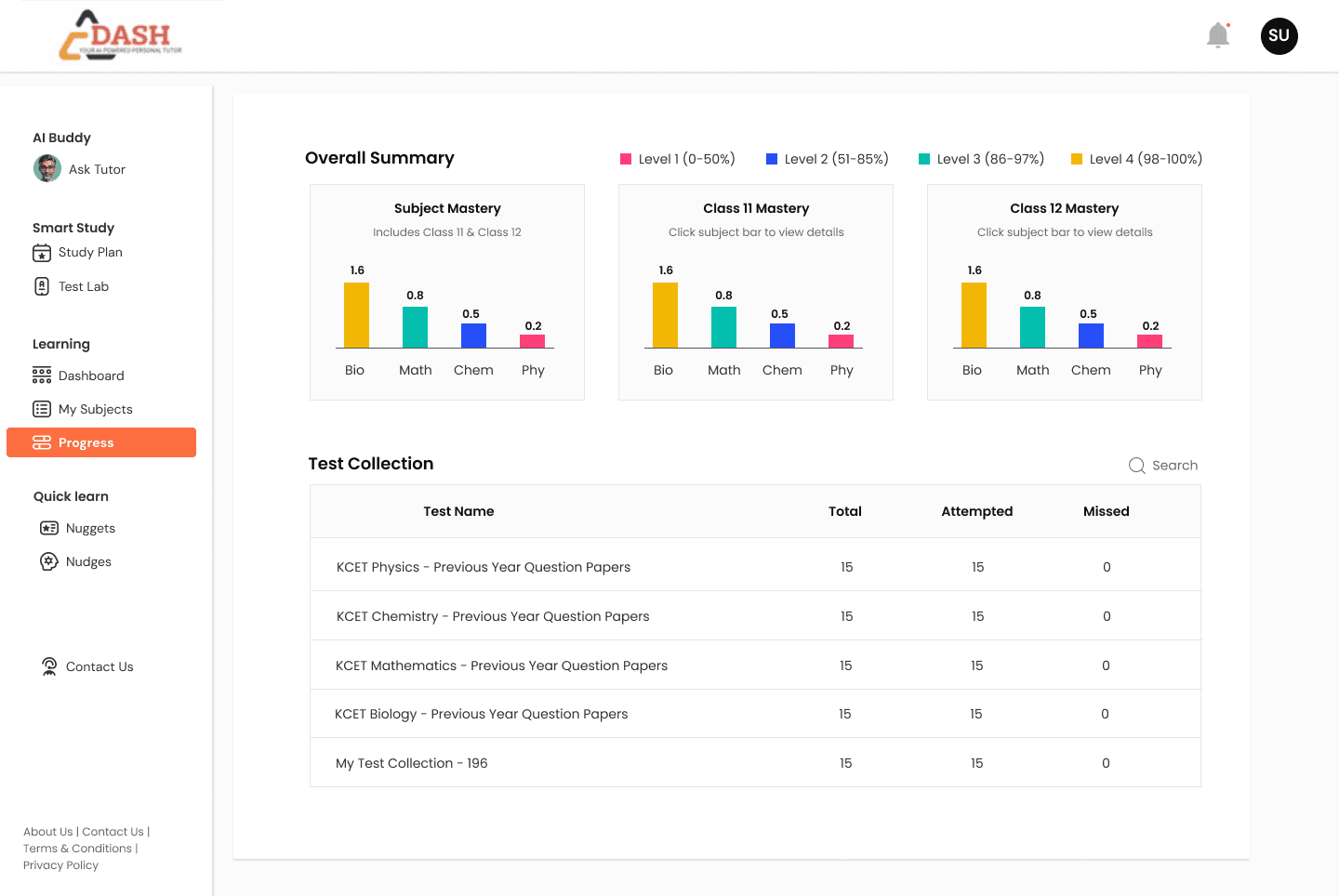The height and width of the screenshot is (896, 1339).
Task: Open Terms & Conditions link
Action: click(77, 849)
